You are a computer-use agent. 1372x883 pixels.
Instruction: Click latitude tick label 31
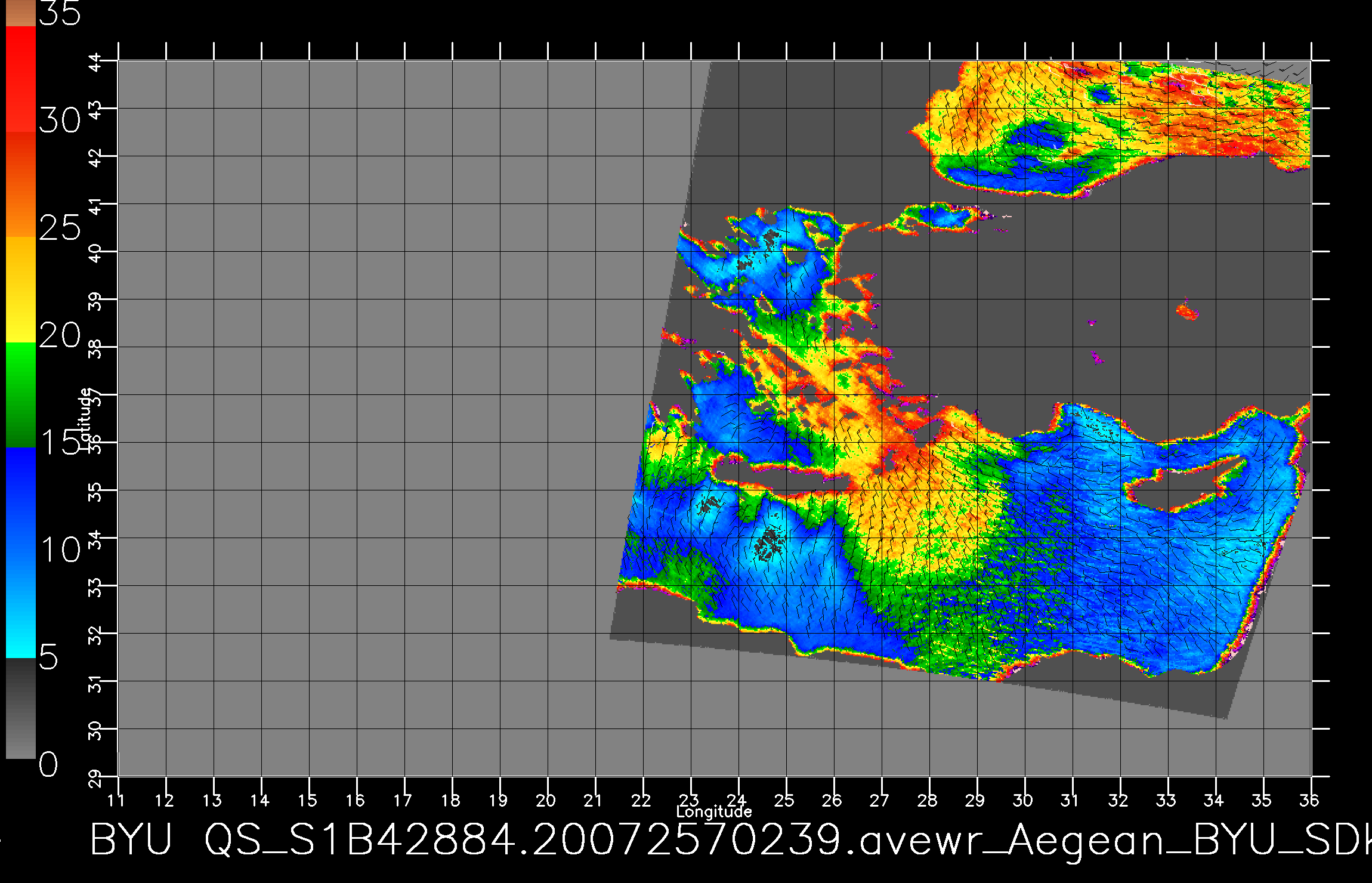tap(95, 683)
